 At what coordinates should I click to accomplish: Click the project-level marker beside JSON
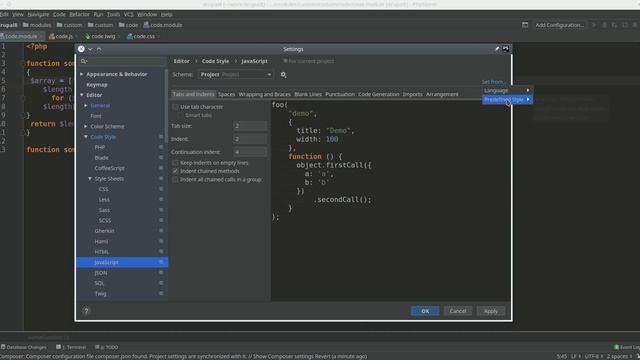(x=161, y=272)
